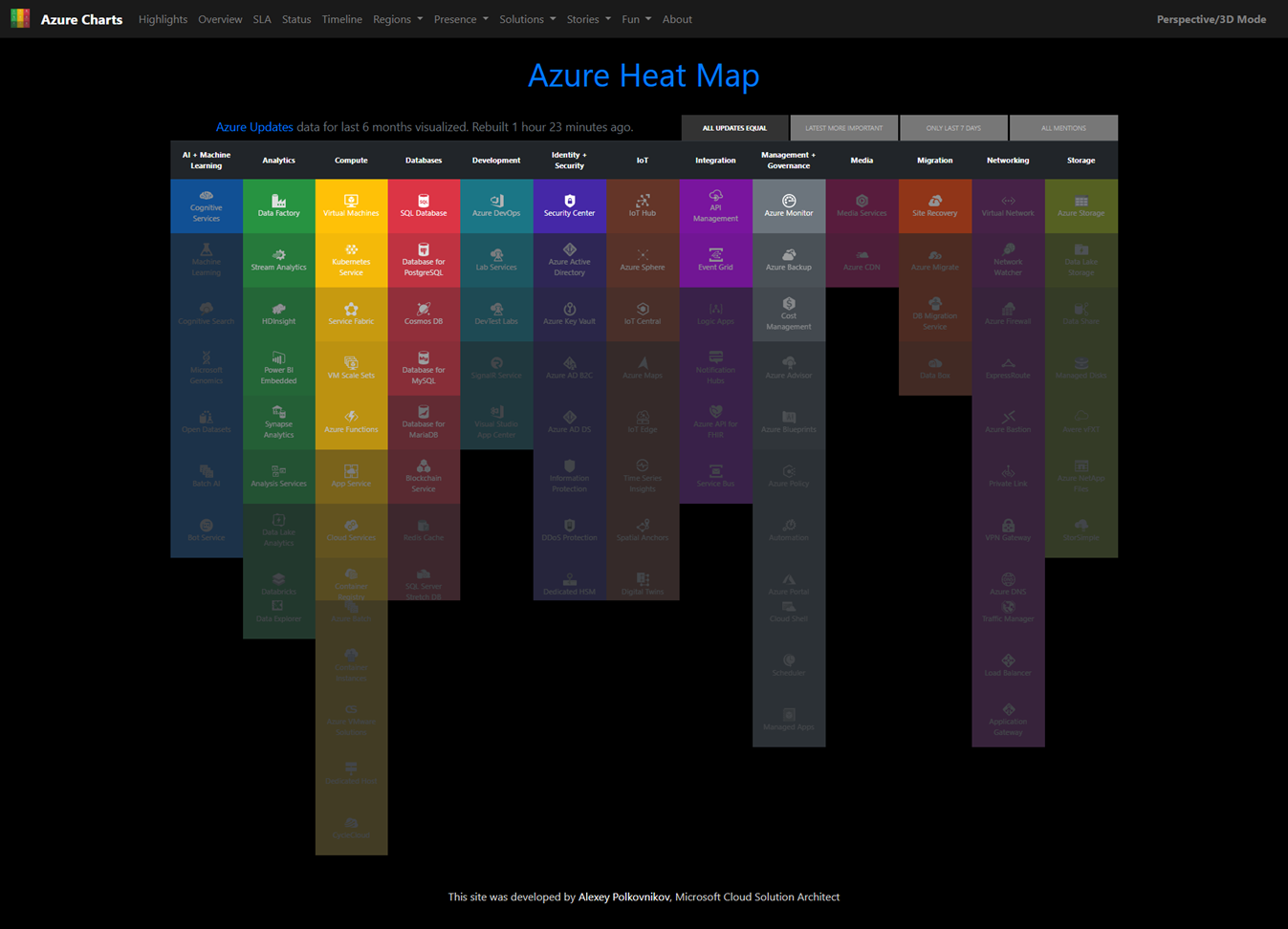The image size is (1288, 929).
Task: Open the SLA nav item
Action: pos(262,19)
